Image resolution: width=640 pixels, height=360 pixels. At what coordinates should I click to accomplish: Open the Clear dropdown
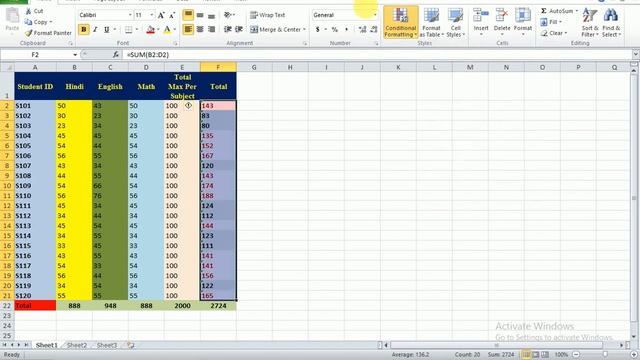[553, 33]
